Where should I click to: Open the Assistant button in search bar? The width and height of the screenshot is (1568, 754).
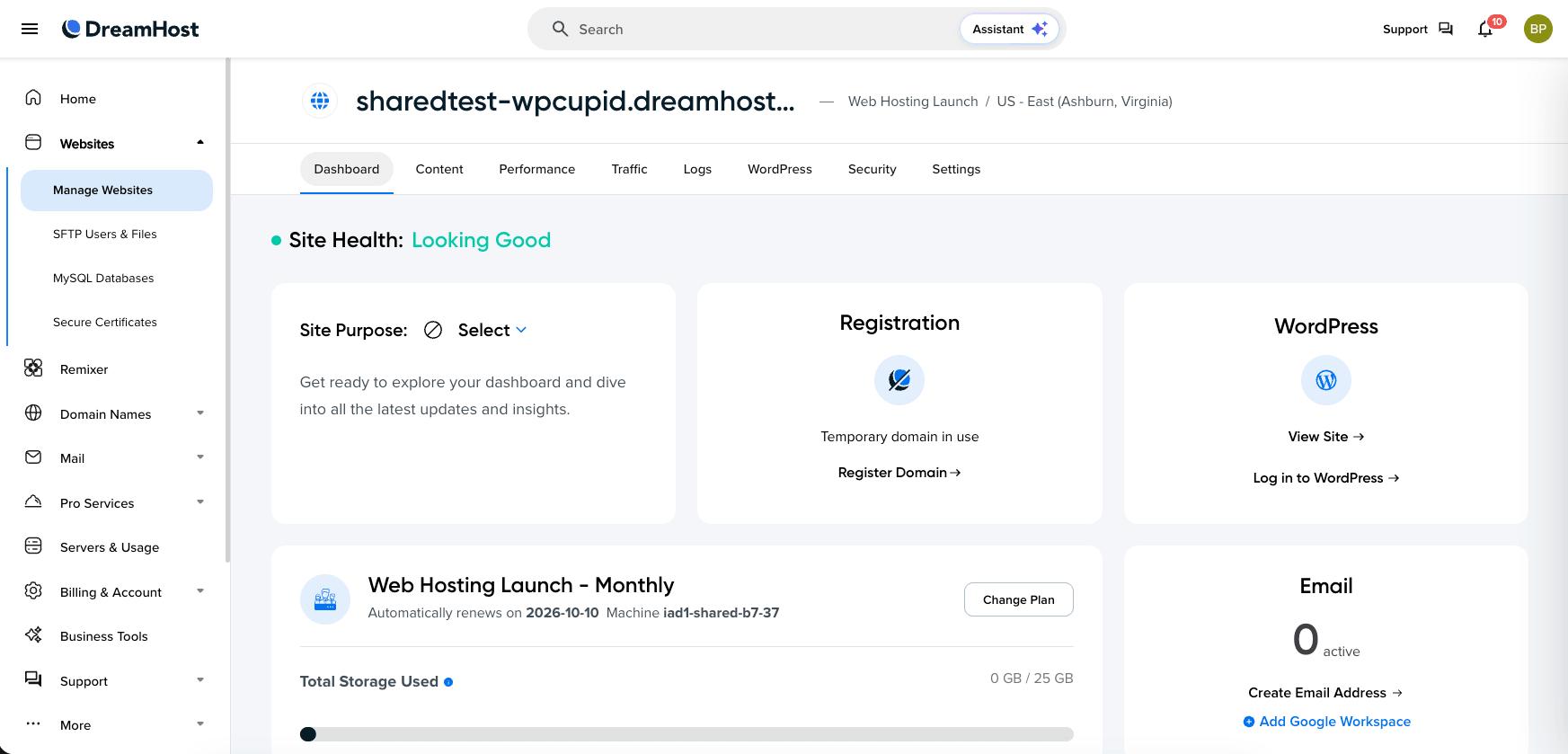(x=1009, y=29)
